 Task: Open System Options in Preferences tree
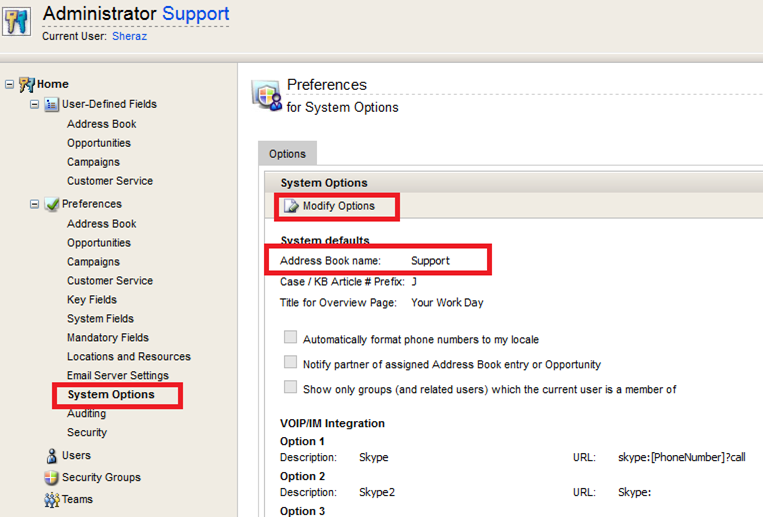tap(111, 395)
